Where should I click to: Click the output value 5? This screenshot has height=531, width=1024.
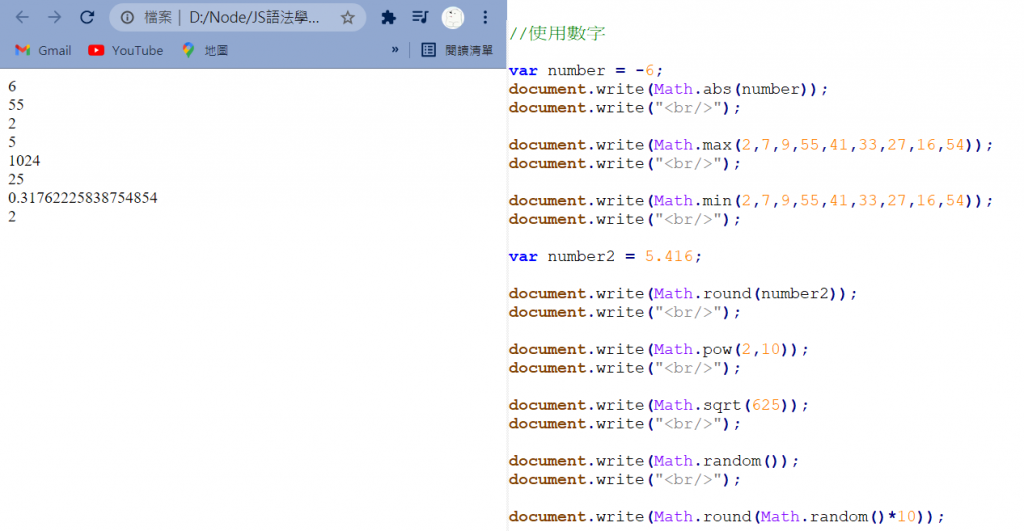click(12, 142)
